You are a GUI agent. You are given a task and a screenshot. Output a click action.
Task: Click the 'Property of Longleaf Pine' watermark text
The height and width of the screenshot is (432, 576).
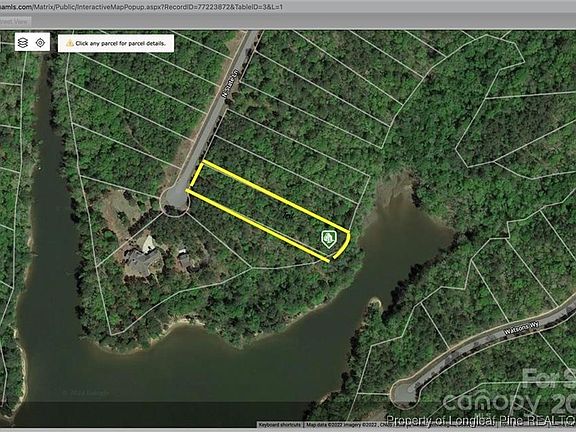(481, 421)
